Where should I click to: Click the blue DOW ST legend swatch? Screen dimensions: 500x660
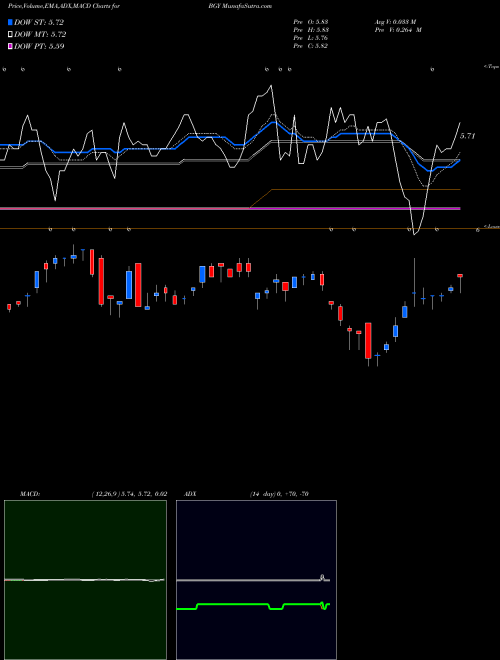[11, 22]
